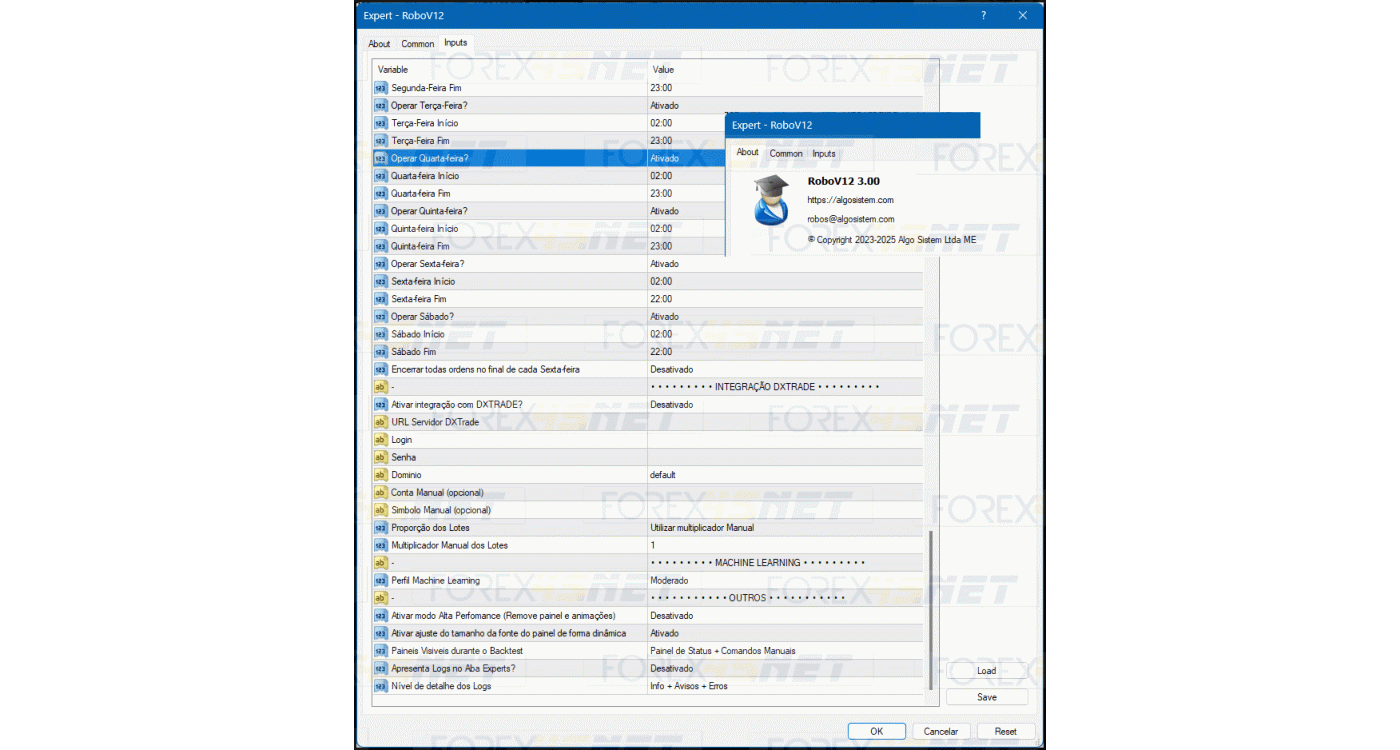The image size is (1400, 750).
Task: Toggle the Operar Sábado? value Ativado
Action: [784, 317]
